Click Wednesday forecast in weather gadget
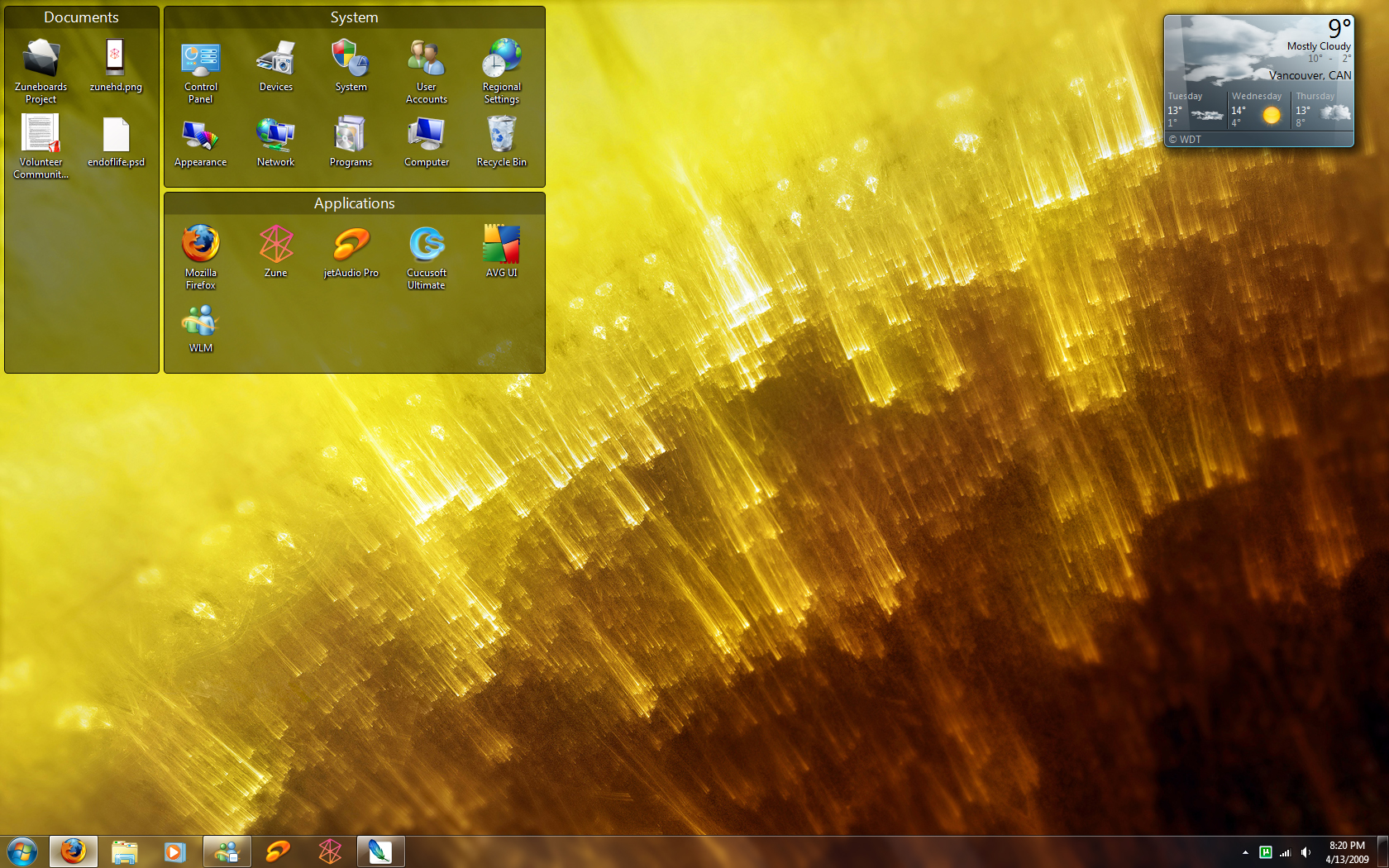 pyautogui.click(x=1259, y=110)
